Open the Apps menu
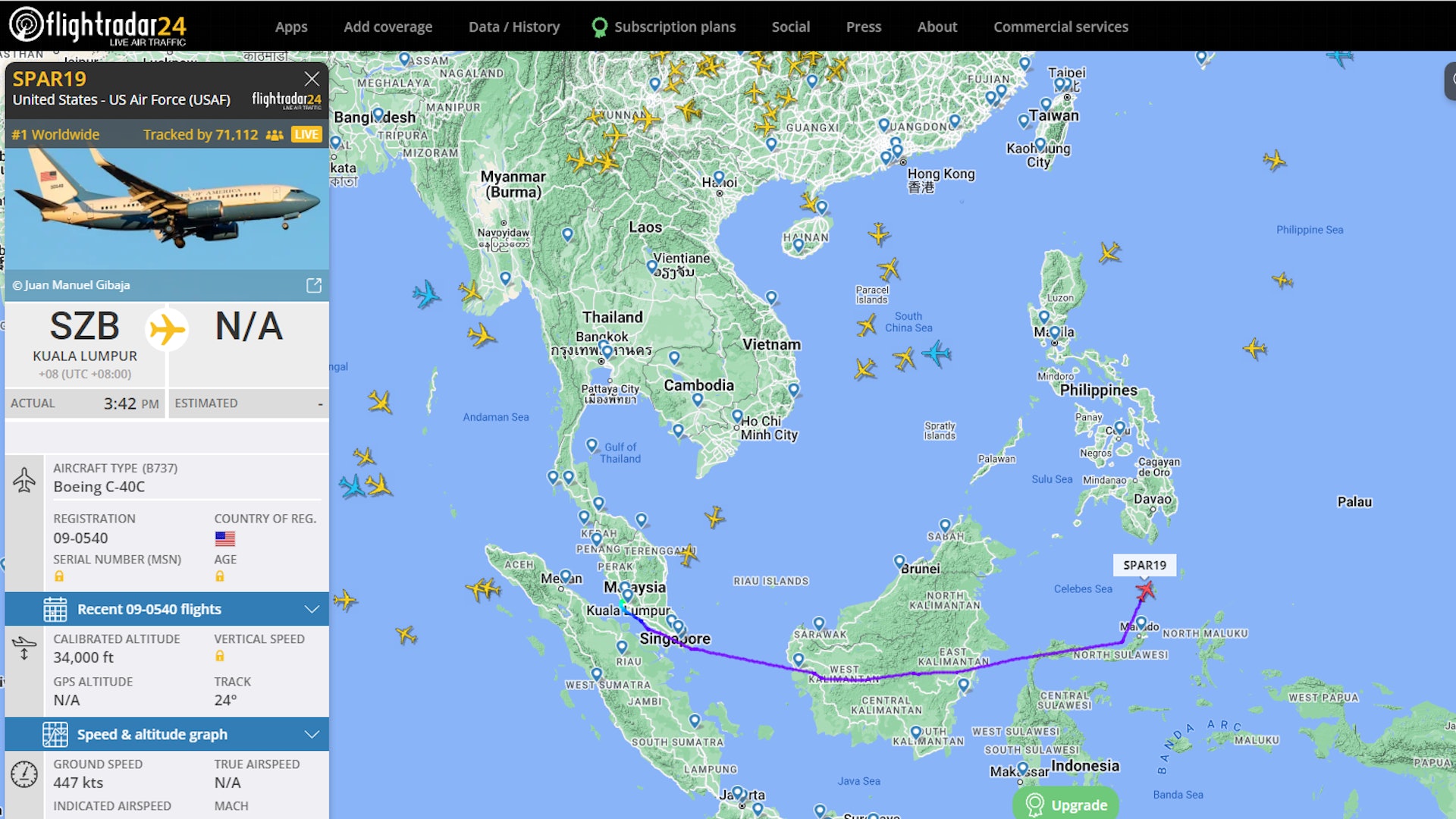 (x=291, y=27)
